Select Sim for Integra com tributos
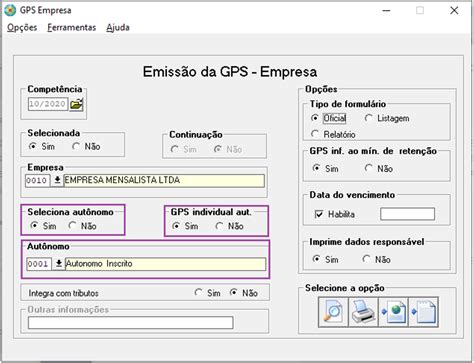The image size is (474, 363). click(x=207, y=293)
